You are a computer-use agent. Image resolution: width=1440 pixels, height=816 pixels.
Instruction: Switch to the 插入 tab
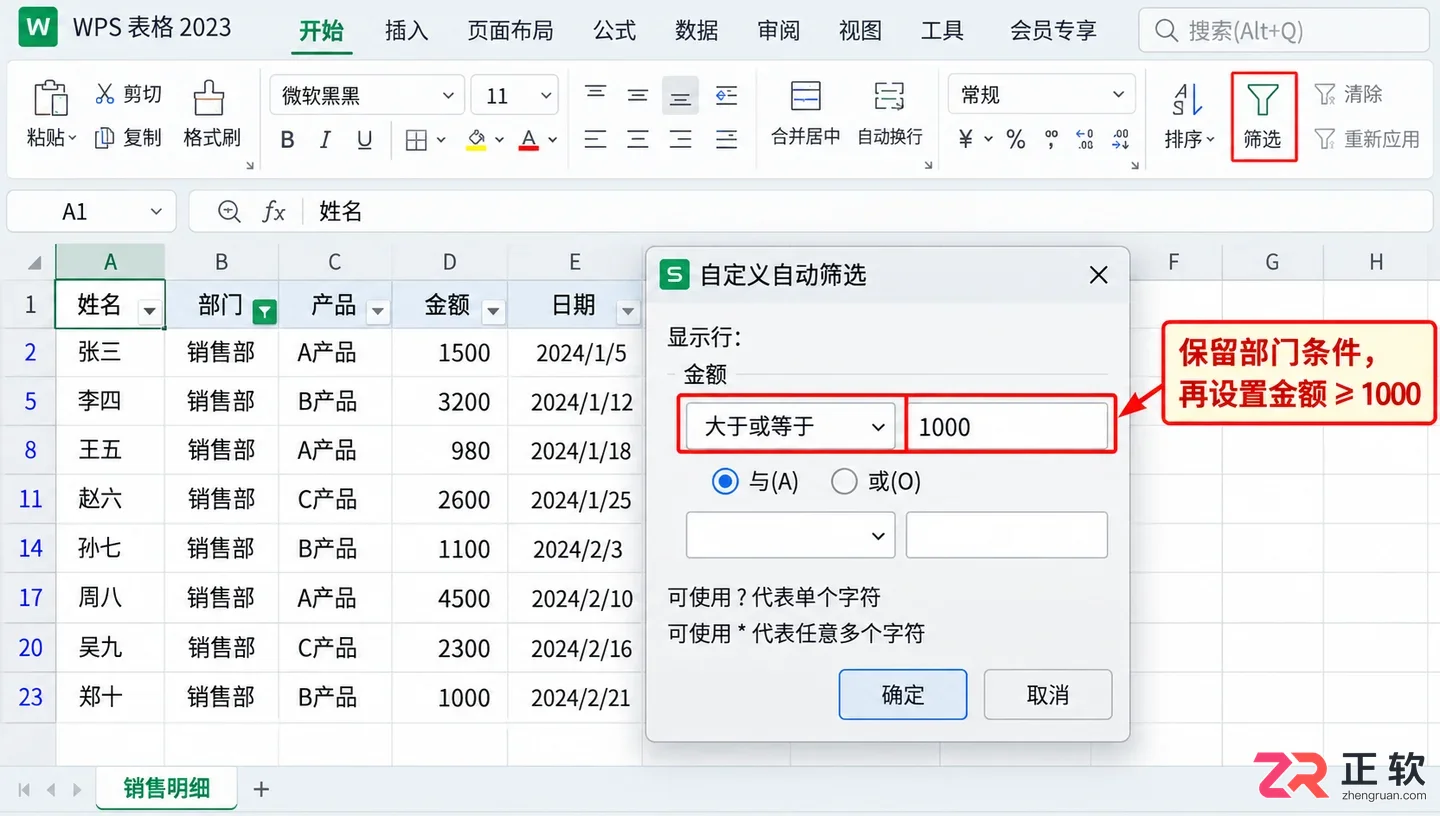tap(406, 31)
